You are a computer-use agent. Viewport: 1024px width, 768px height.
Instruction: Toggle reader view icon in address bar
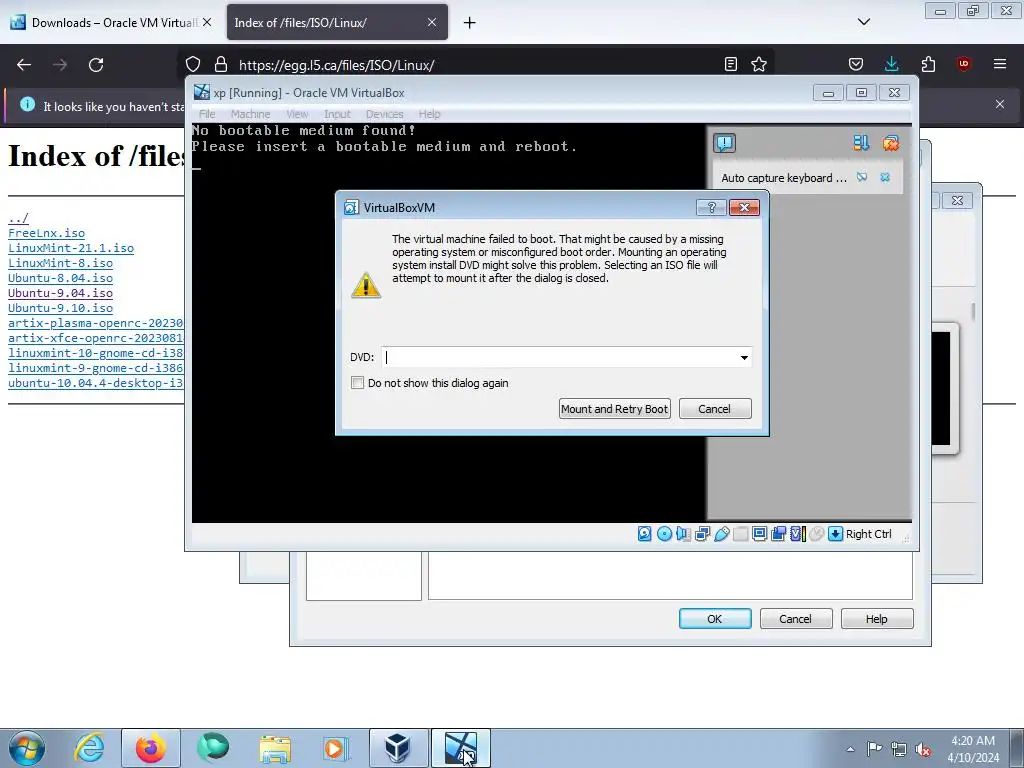(731, 64)
